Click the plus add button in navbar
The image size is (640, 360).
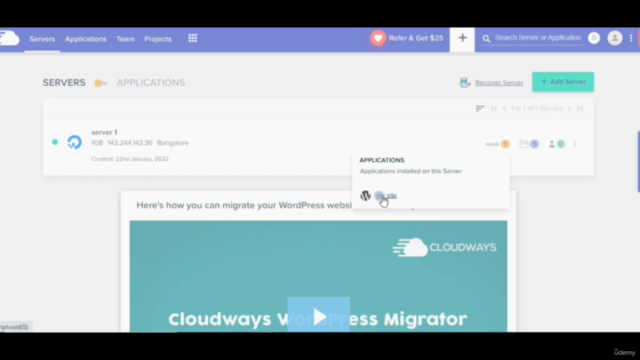[x=462, y=38]
